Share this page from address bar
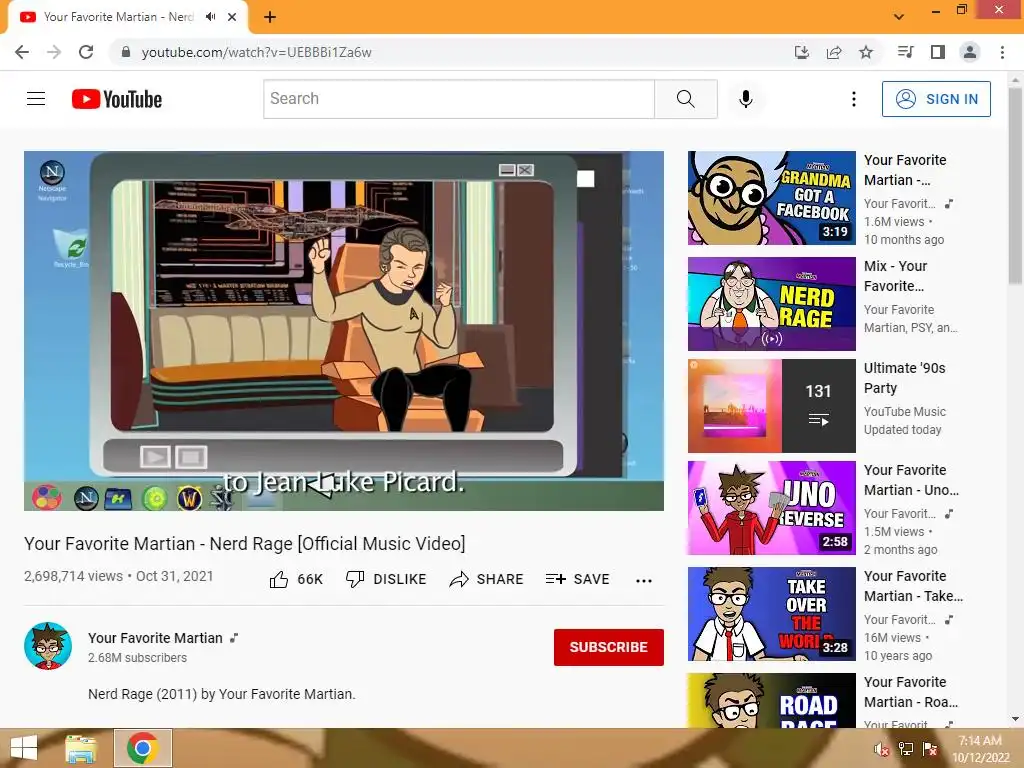 tap(834, 52)
